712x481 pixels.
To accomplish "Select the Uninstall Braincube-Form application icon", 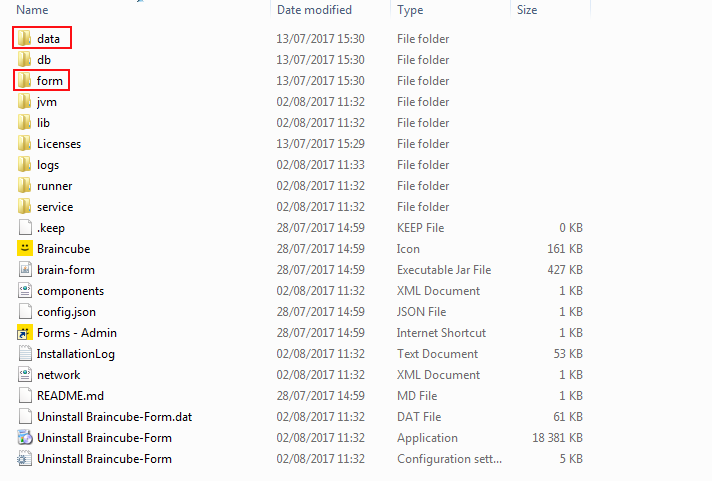I will (25, 438).
